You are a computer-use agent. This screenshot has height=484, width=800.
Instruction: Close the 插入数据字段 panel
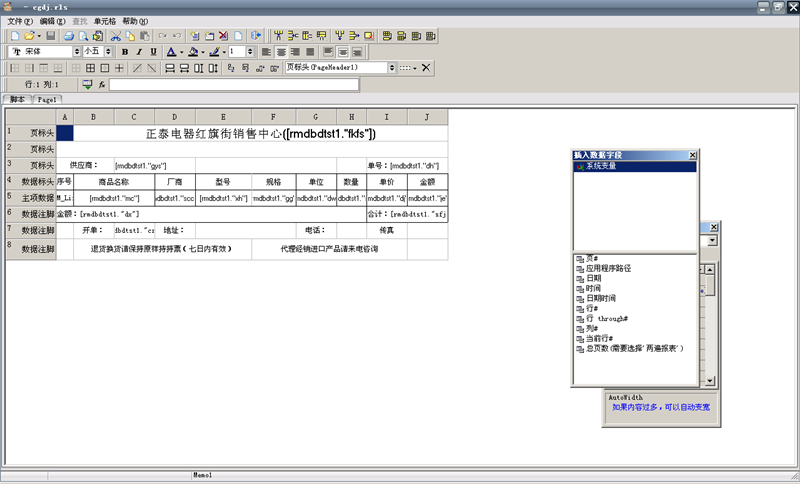click(692, 155)
